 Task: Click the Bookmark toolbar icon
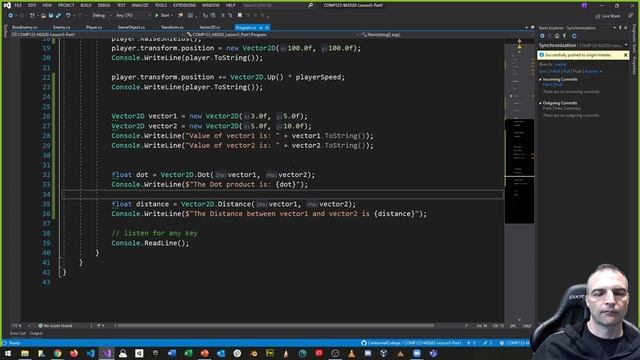pos(240,16)
